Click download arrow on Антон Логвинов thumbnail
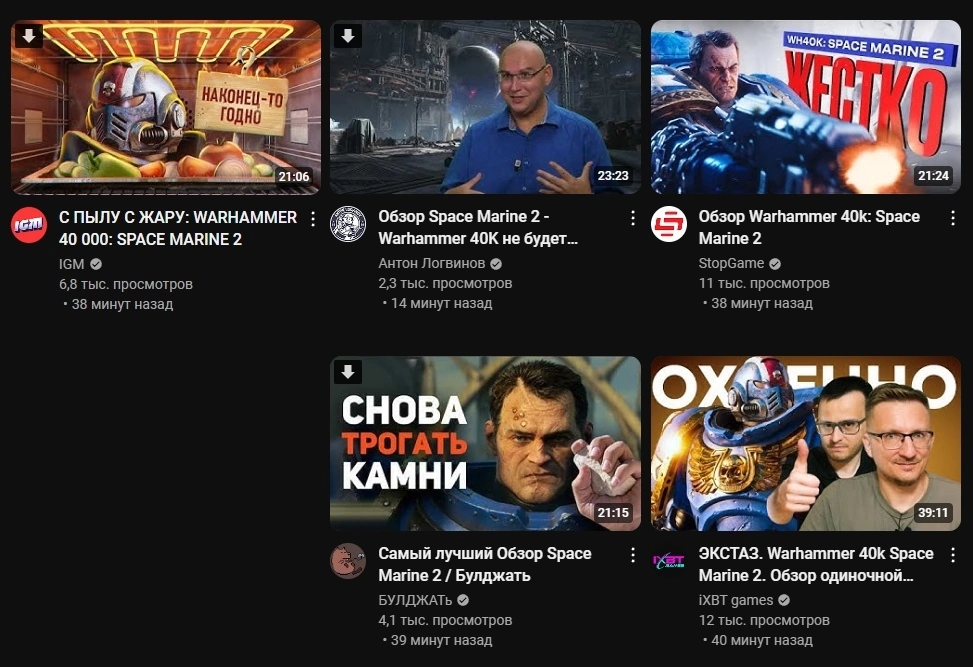The height and width of the screenshot is (667, 973). point(348,36)
